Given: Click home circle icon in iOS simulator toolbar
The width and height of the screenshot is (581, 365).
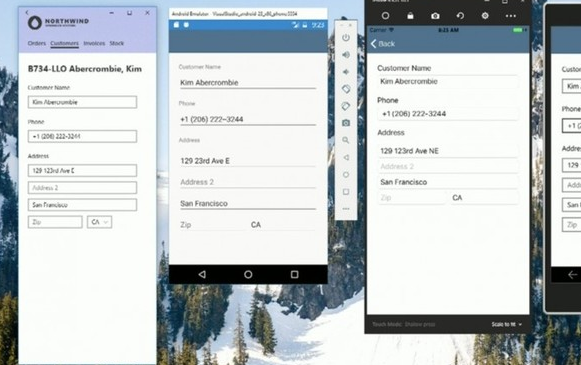Looking at the screenshot, I should (x=385, y=16).
